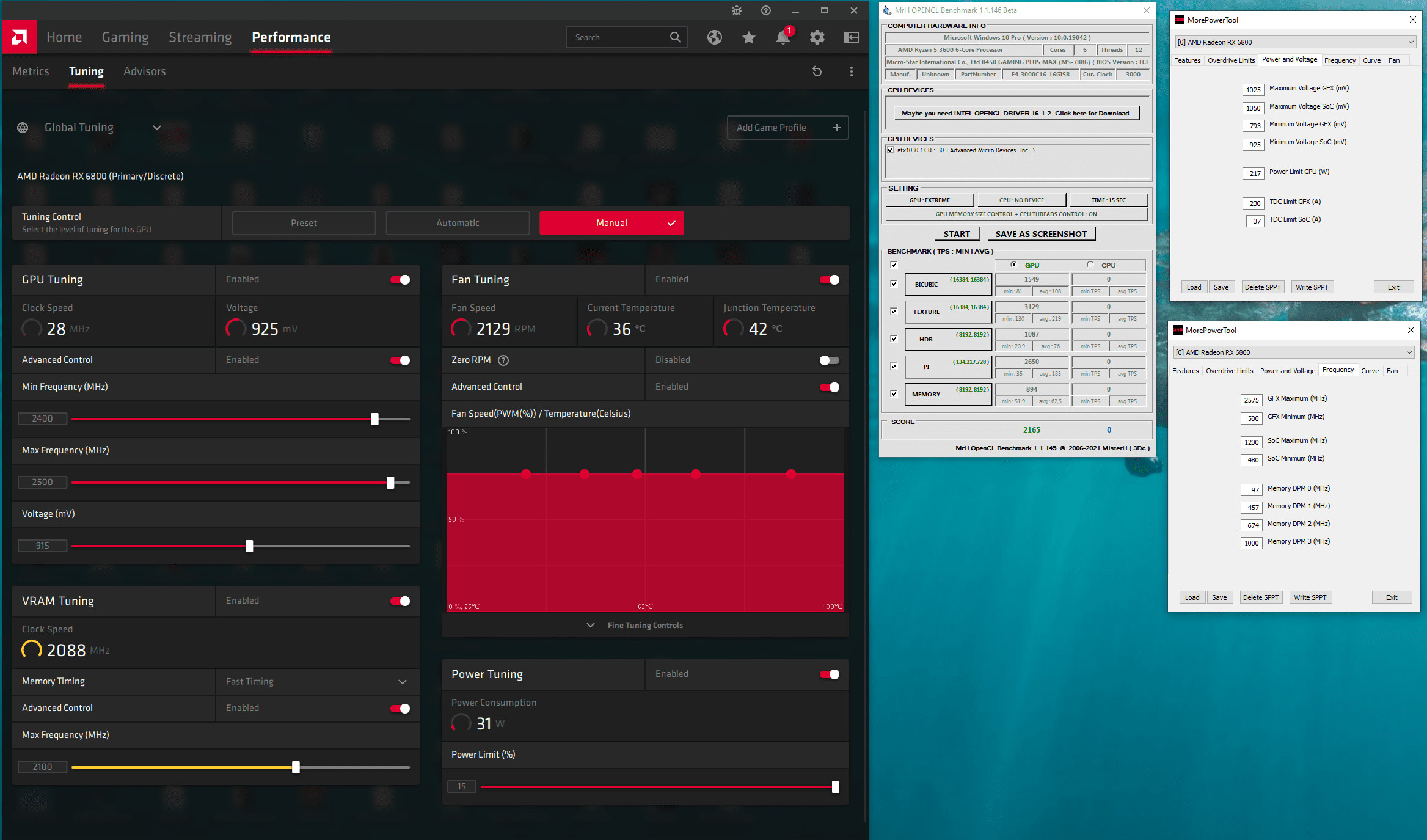This screenshot has height=840, width=1427.
Task: Click the AMD logo home icon
Action: pos(20,37)
